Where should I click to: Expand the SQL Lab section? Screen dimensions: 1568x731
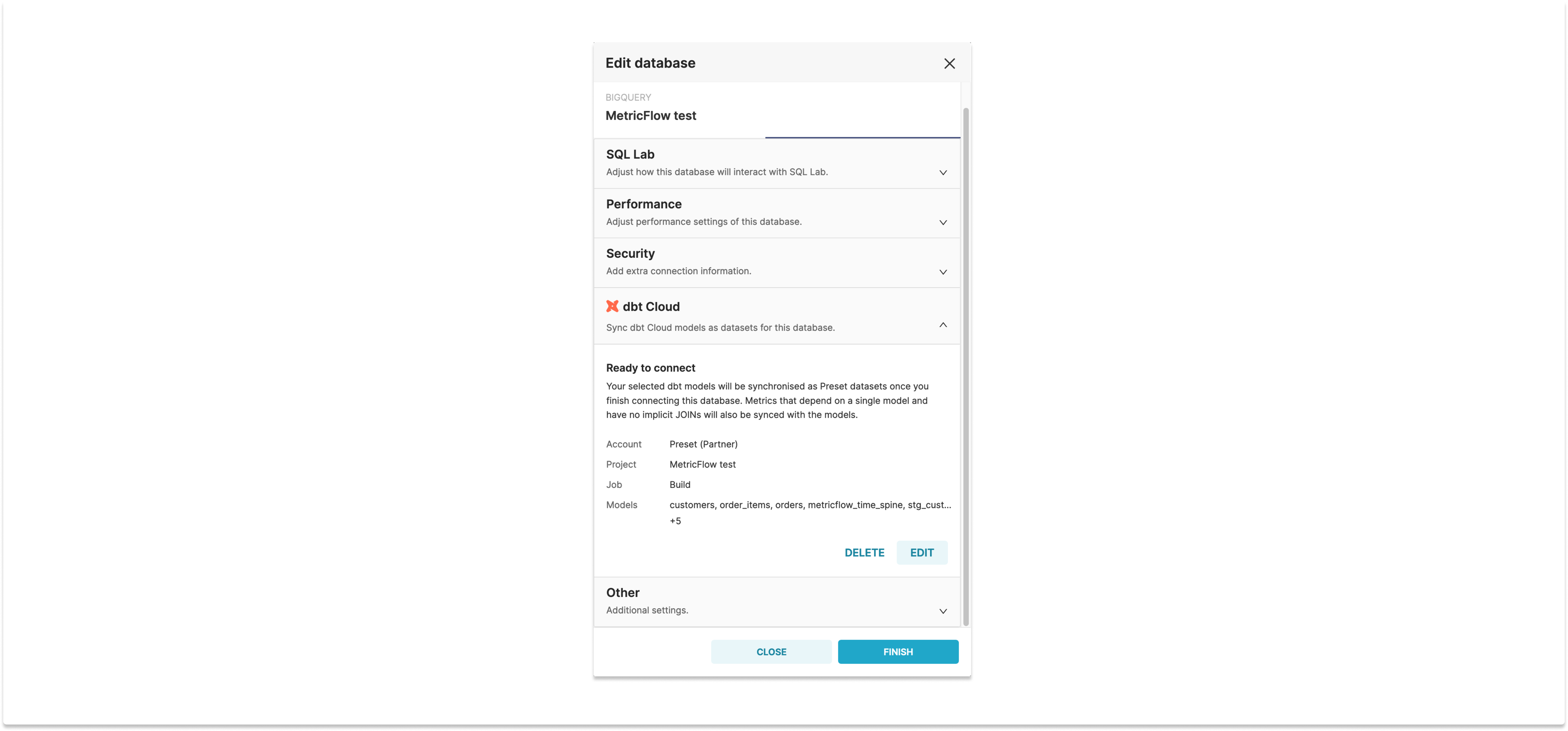[943, 172]
